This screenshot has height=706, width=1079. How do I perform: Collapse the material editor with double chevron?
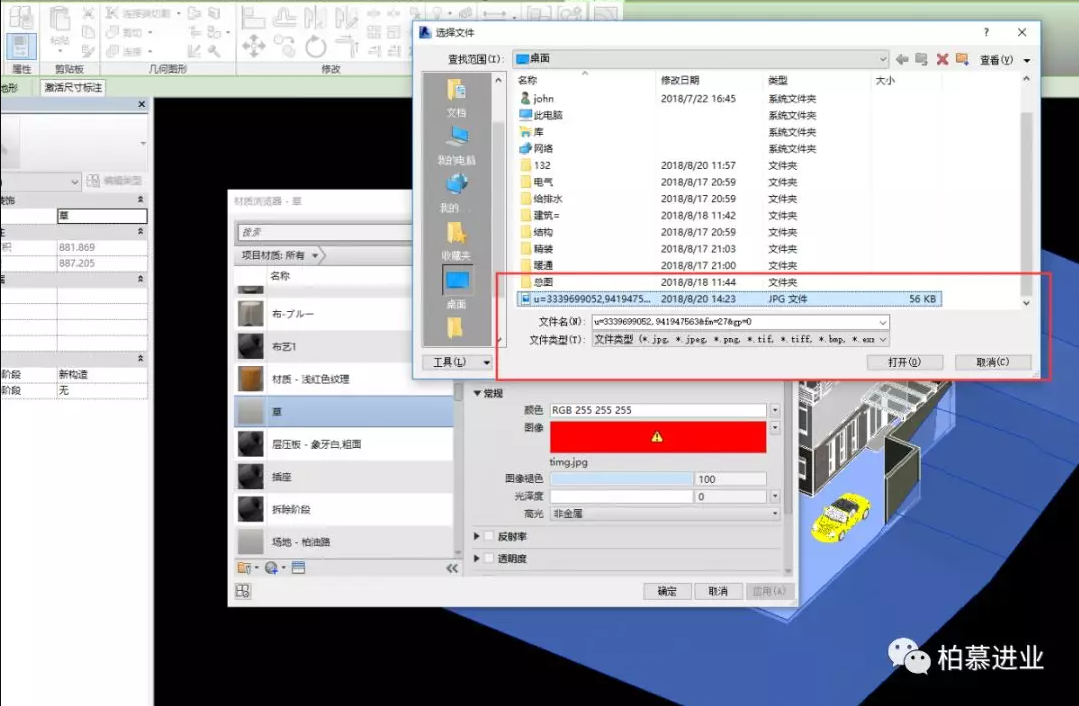coord(451,568)
